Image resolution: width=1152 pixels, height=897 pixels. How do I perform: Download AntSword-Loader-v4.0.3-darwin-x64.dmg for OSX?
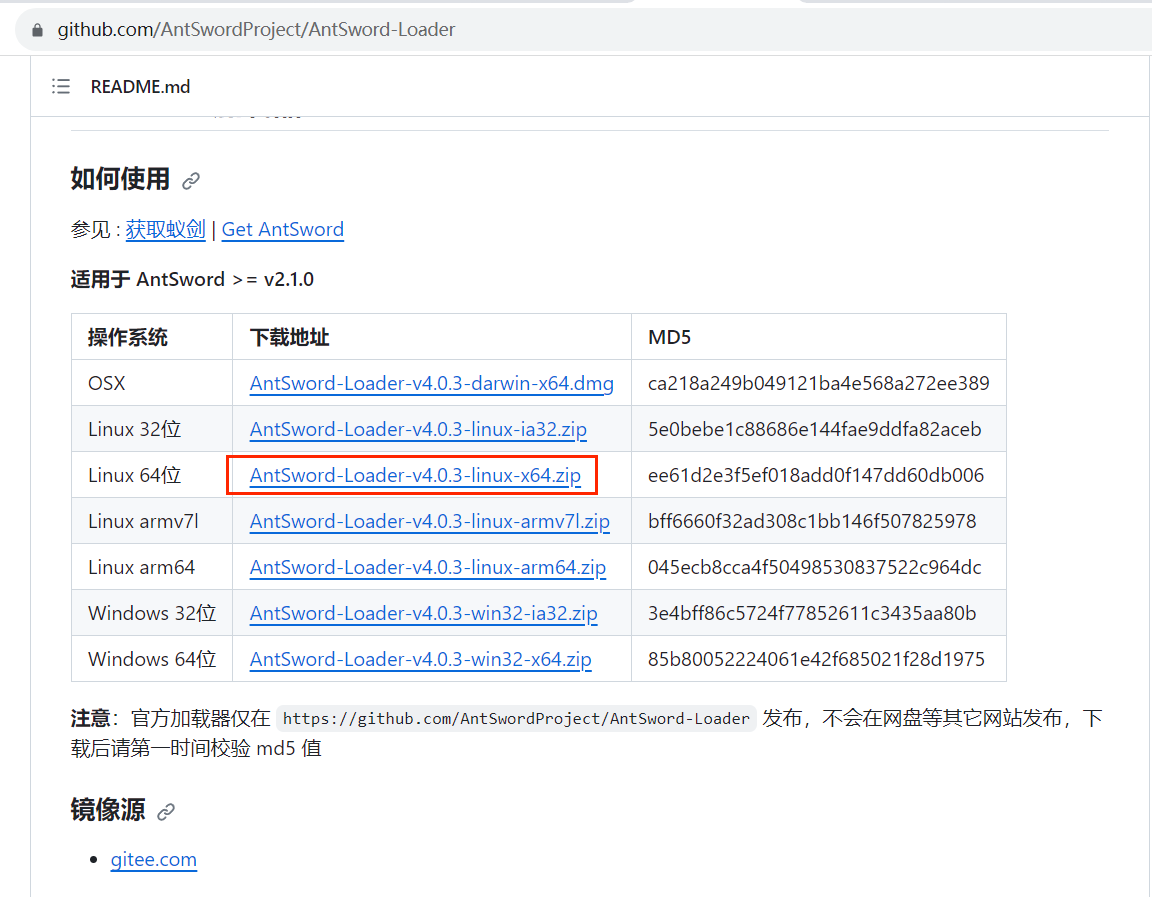click(431, 383)
